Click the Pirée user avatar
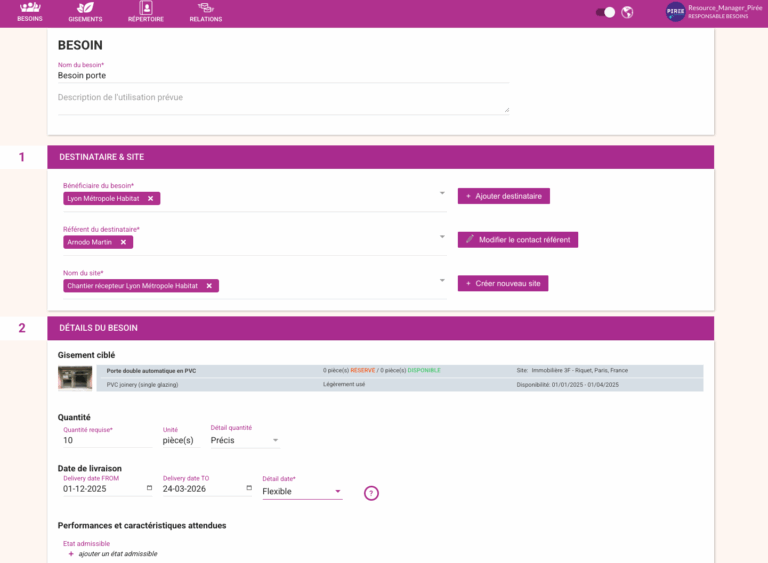The width and height of the screenshot is (768, 563). click(x=675, y=12)
